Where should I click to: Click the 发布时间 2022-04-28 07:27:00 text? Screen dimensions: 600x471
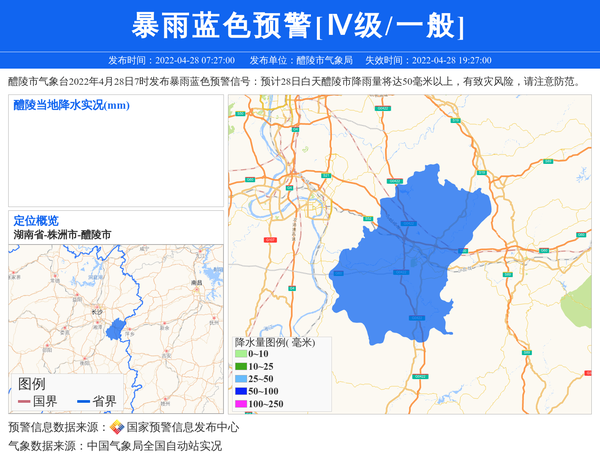pyautogui.click(x=171, y=60)
